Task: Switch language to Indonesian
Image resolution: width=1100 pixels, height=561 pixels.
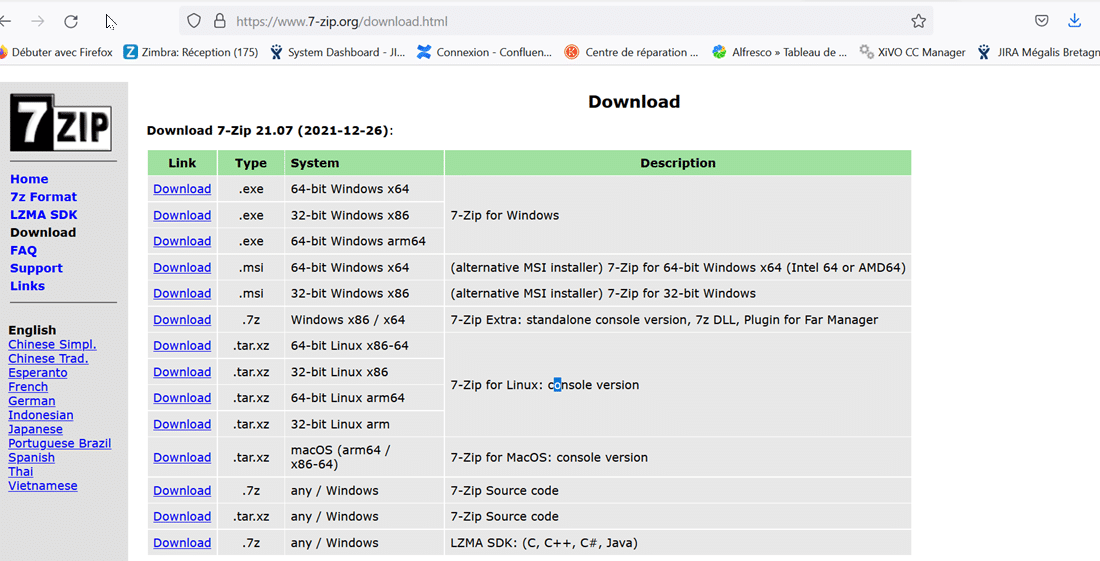Action: pyautogui.click(x=41, y=414)
